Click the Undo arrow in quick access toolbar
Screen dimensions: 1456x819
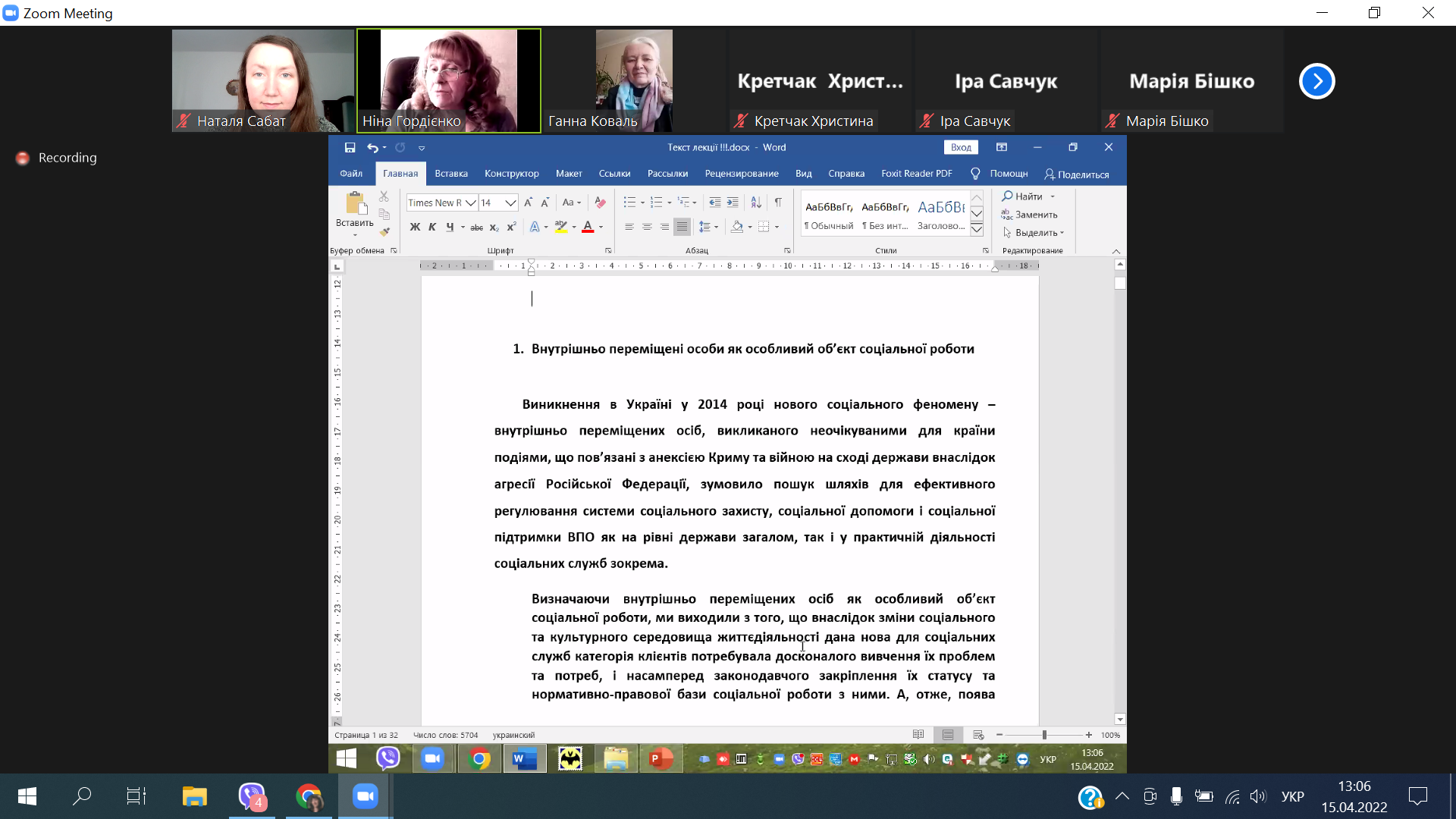pyautogui.click(x=372, y=148)
